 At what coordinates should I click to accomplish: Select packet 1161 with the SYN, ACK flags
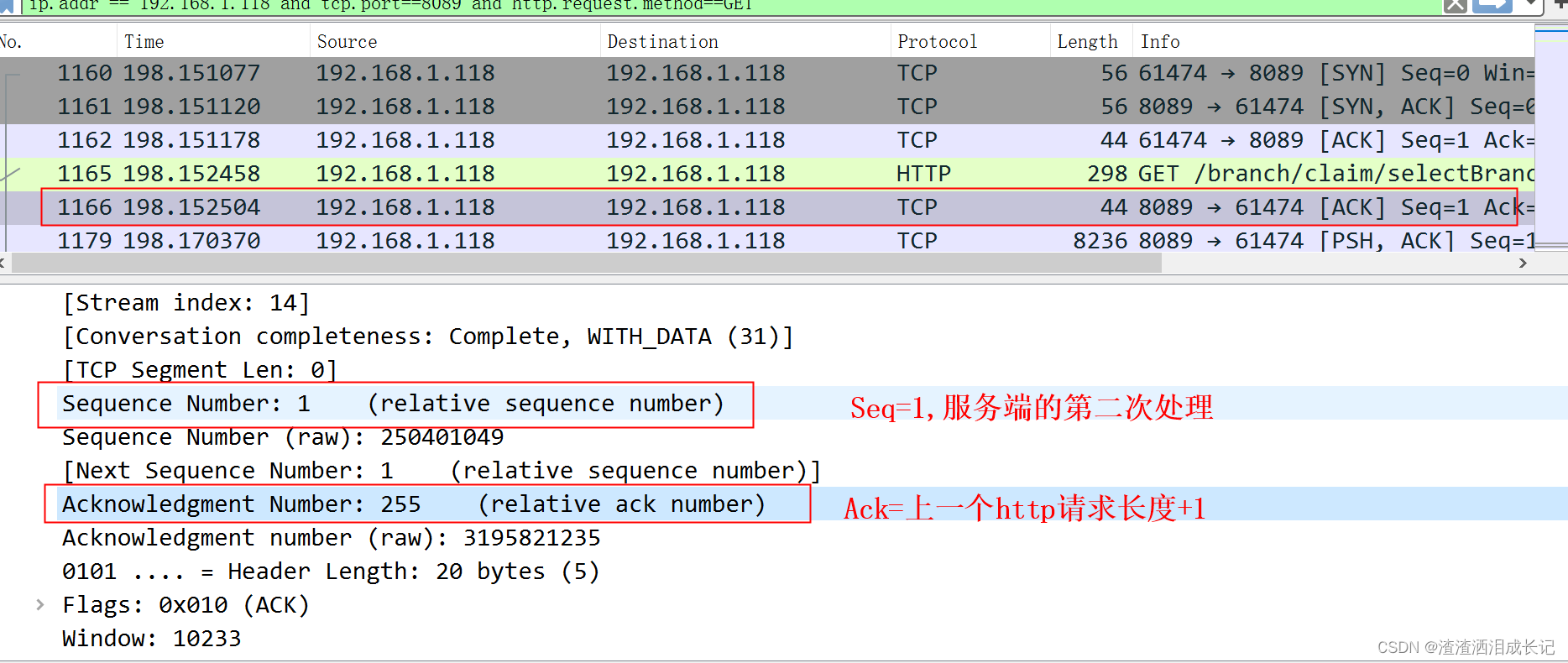click(x=767, y=107)
